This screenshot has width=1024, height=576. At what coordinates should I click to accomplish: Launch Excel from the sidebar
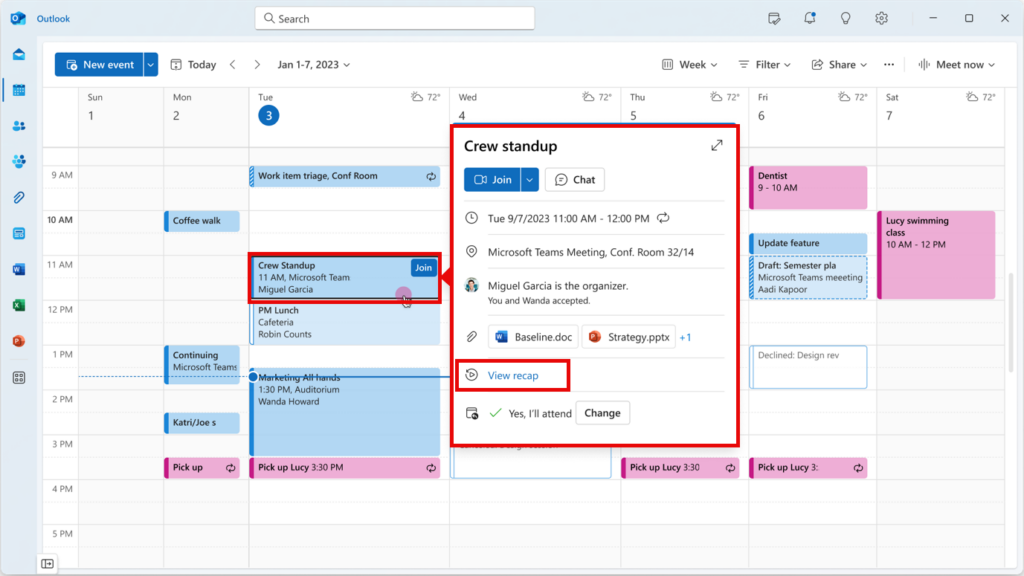(x=19, y=305)
